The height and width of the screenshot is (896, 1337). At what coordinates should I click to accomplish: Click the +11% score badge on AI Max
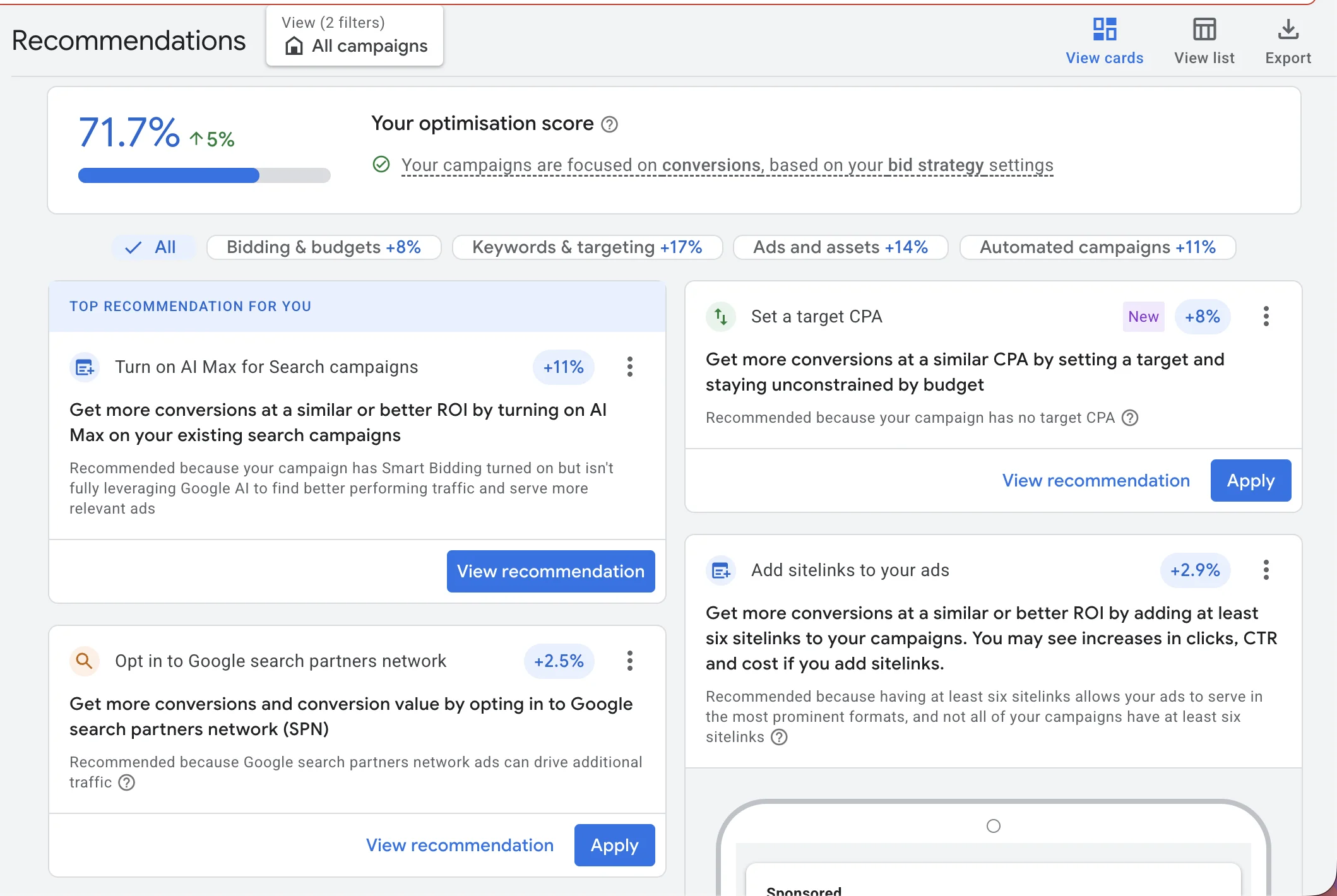[x=564, y=367]
